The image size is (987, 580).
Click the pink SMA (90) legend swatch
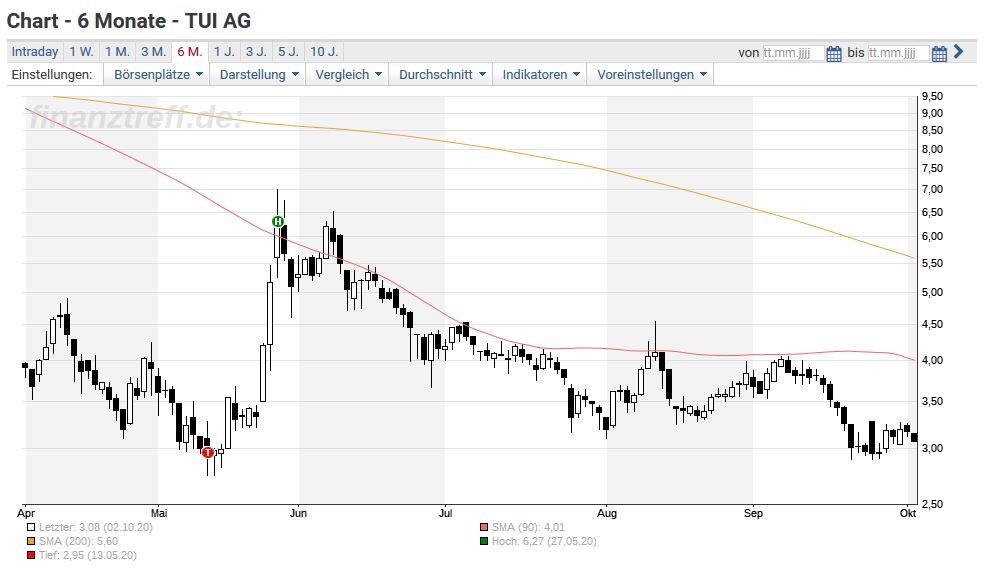point(483,528)
